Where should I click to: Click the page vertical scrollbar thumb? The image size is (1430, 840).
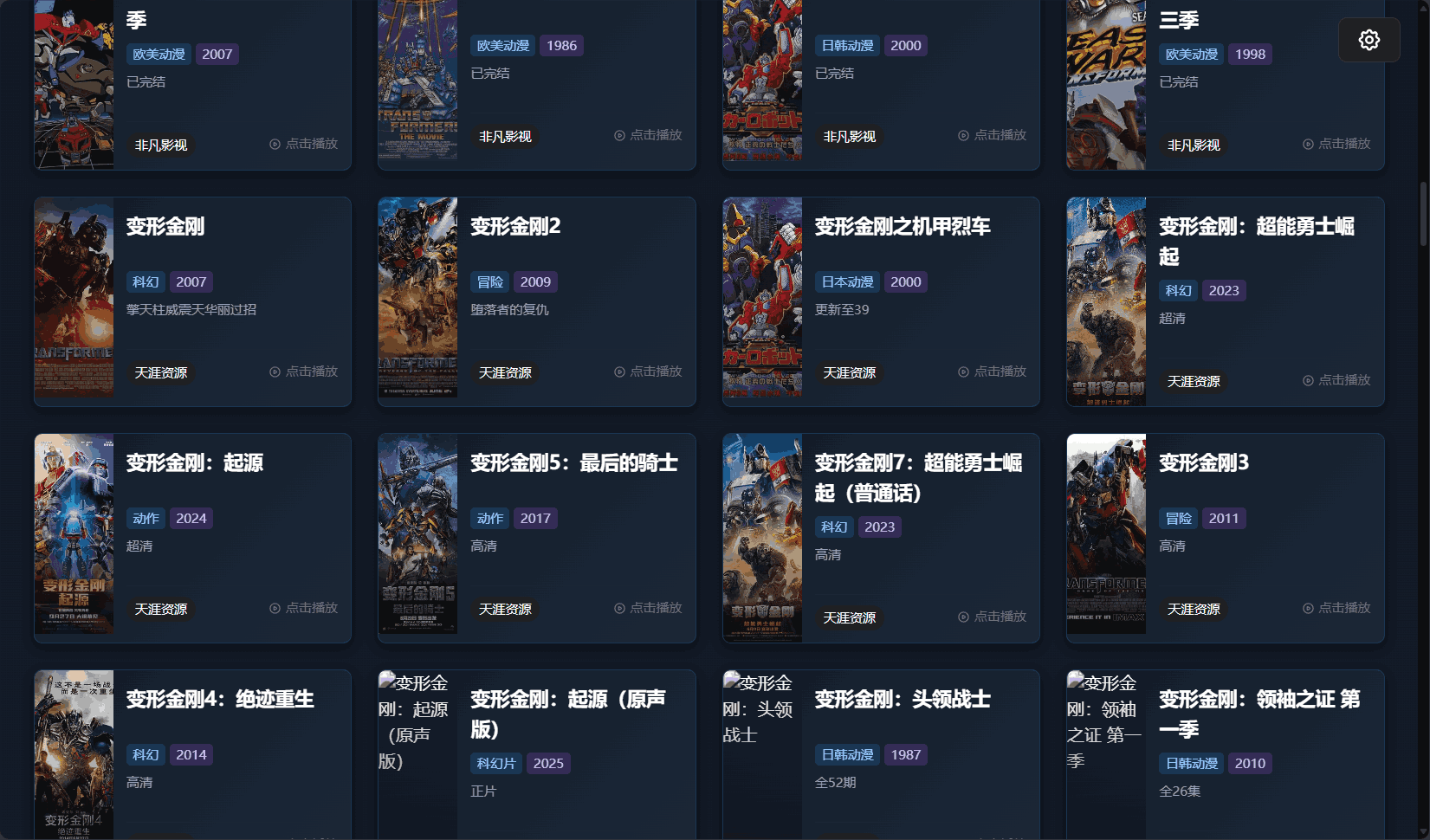click(1422, 214)
